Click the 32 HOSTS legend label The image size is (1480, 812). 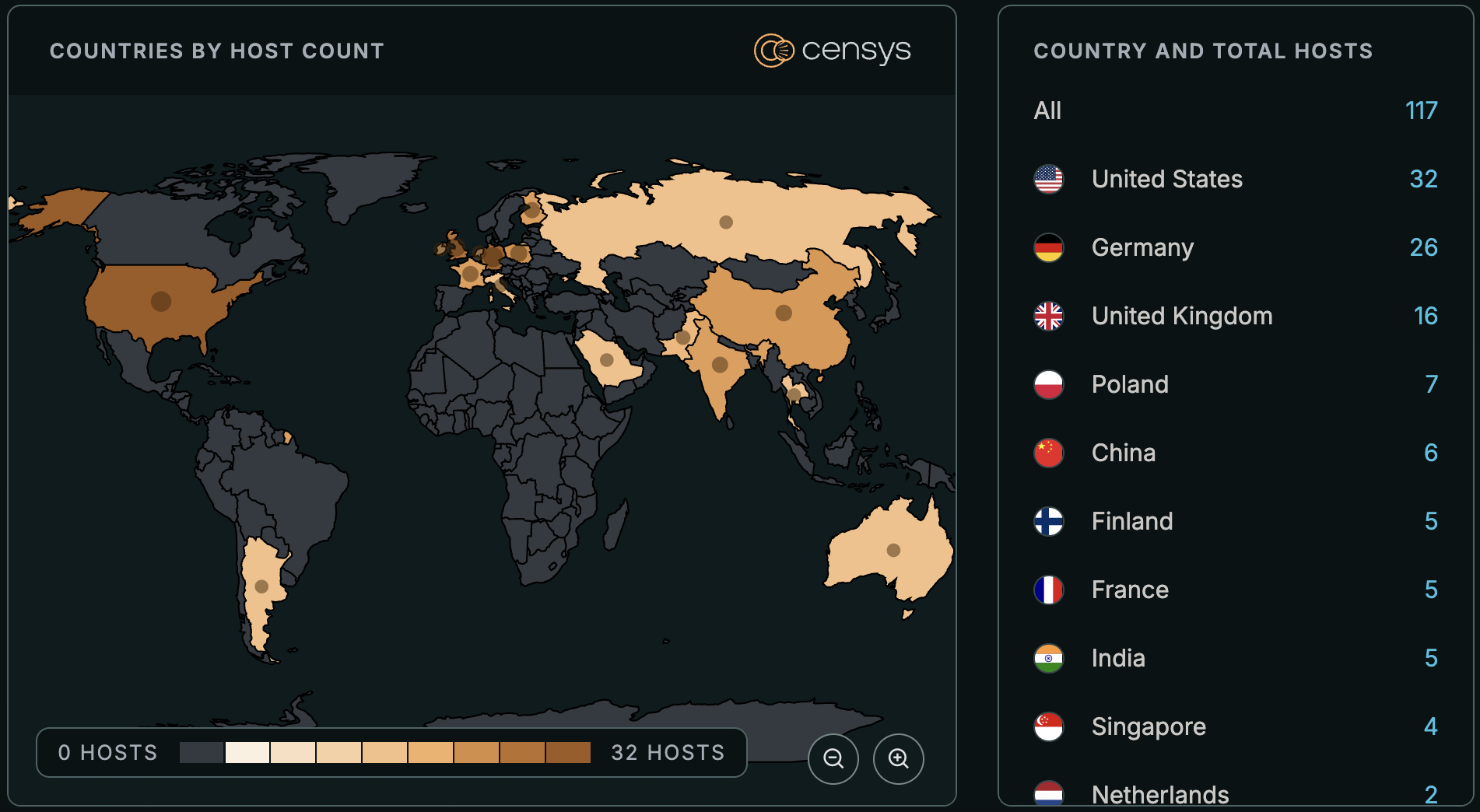click(x=668, y=753)
